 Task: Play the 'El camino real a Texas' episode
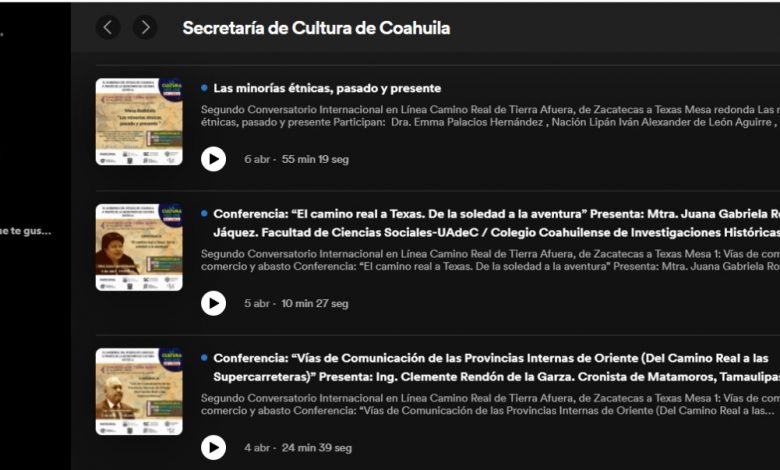click(213, 303)
